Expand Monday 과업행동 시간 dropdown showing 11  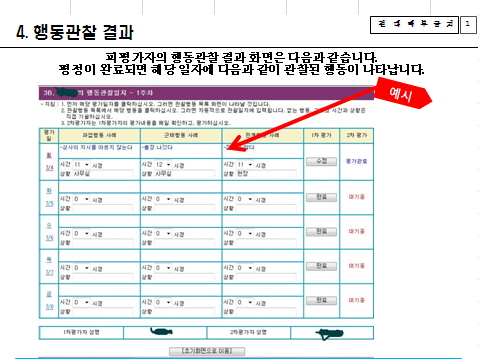[x=82, y=165]
